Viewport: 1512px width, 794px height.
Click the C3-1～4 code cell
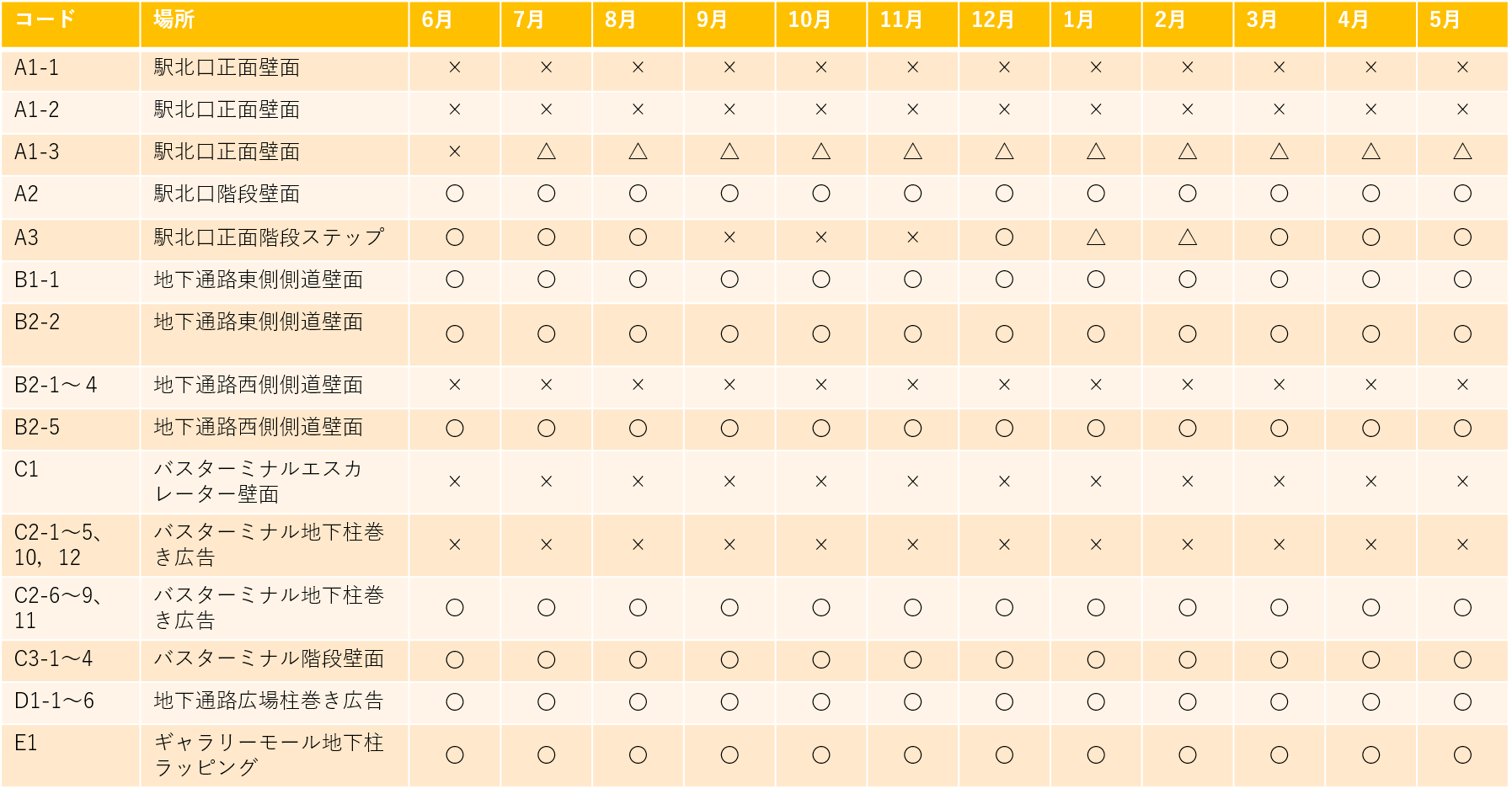71,661
